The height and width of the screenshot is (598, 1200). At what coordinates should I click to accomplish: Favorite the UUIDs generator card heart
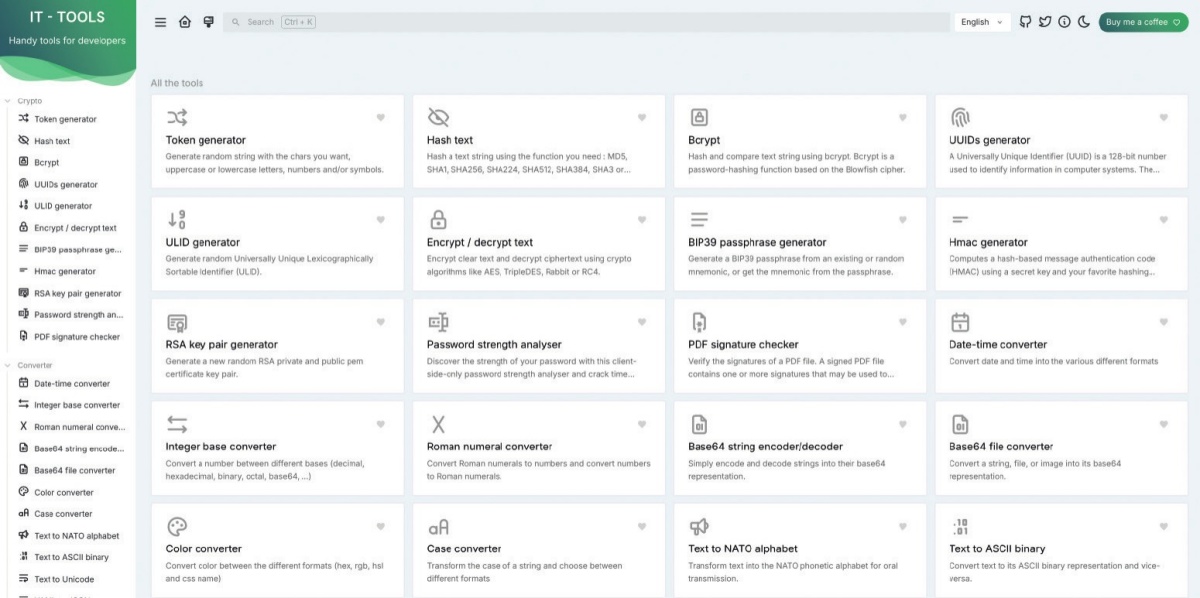[1164, 118]
